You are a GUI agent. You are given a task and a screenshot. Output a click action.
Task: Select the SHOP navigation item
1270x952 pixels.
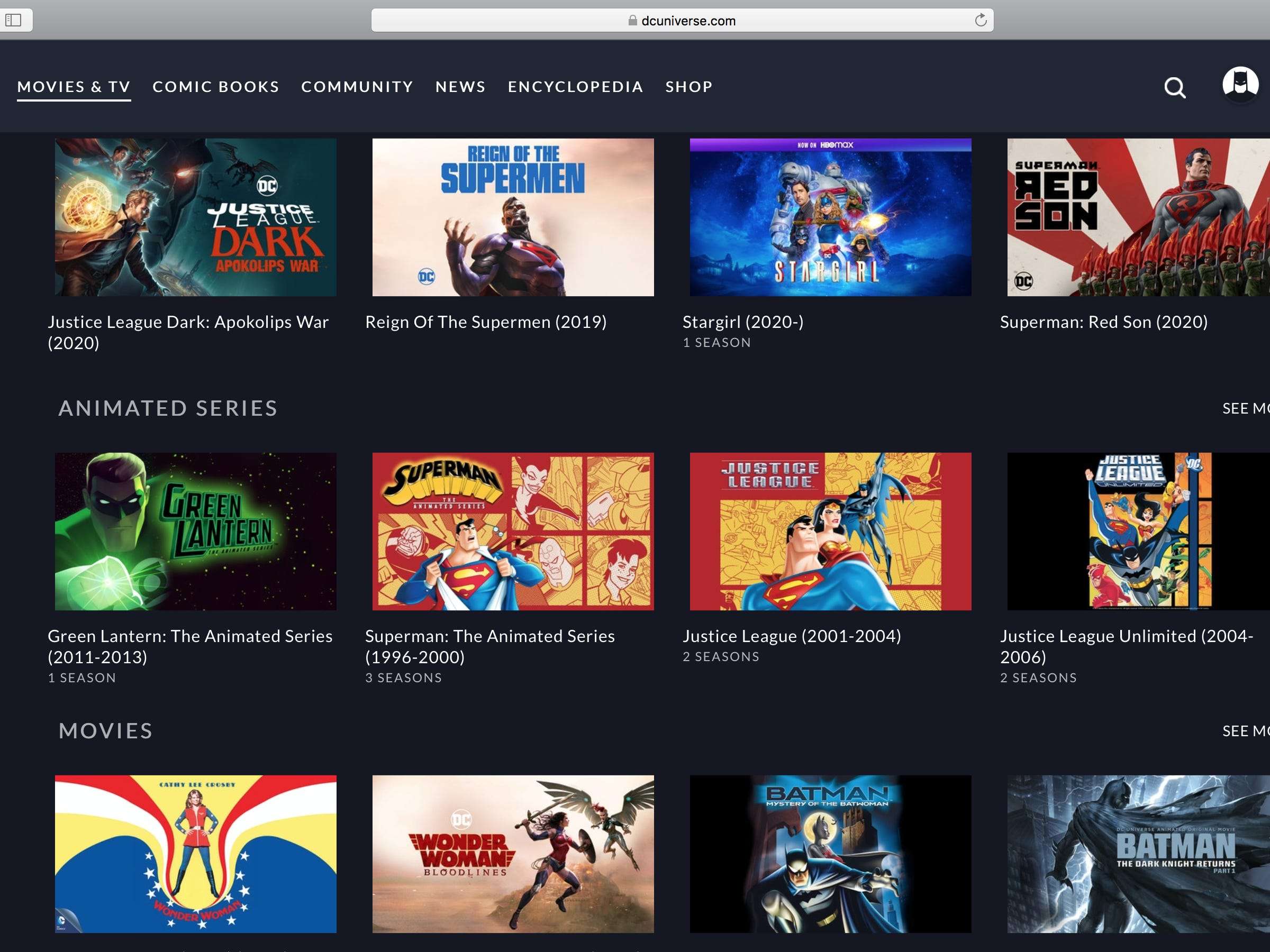(x=689, y=86)
